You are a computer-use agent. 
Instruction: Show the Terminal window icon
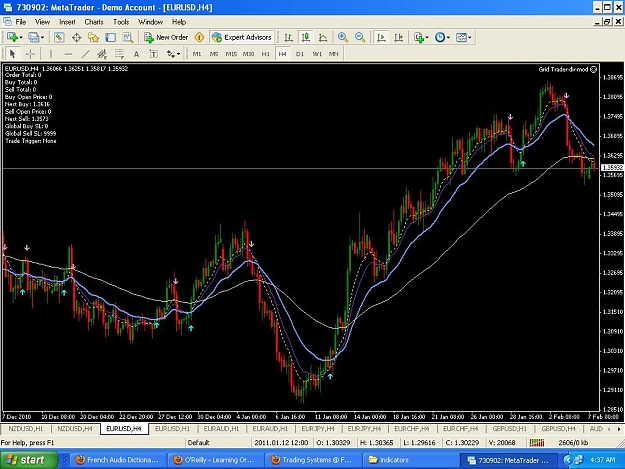click(110, 37)
